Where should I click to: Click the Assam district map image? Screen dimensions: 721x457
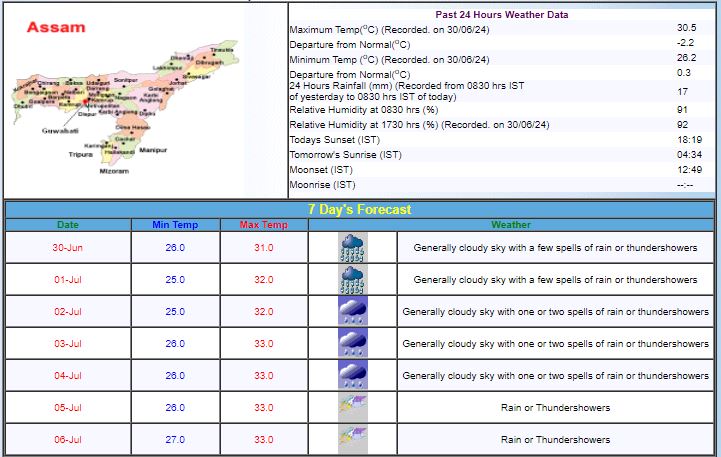point(125,103)
